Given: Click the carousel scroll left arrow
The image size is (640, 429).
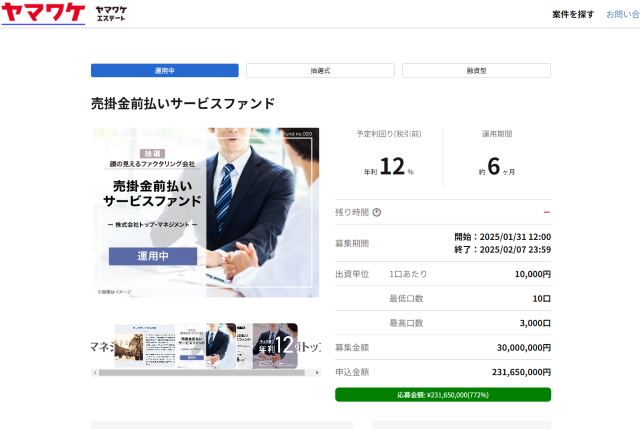Looking at the screenshot, I should click(x=95, y=373).
